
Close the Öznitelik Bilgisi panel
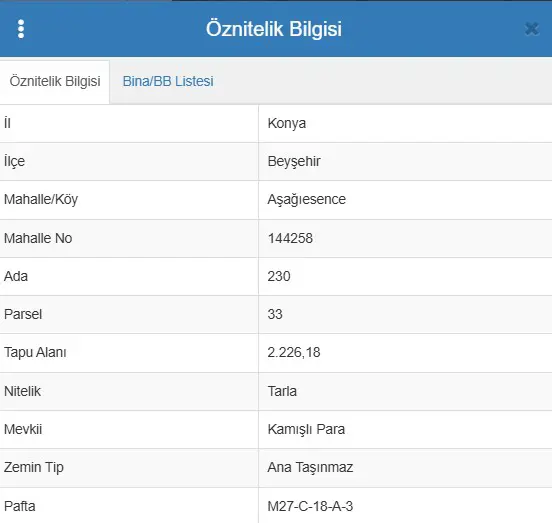click(531, 29)
